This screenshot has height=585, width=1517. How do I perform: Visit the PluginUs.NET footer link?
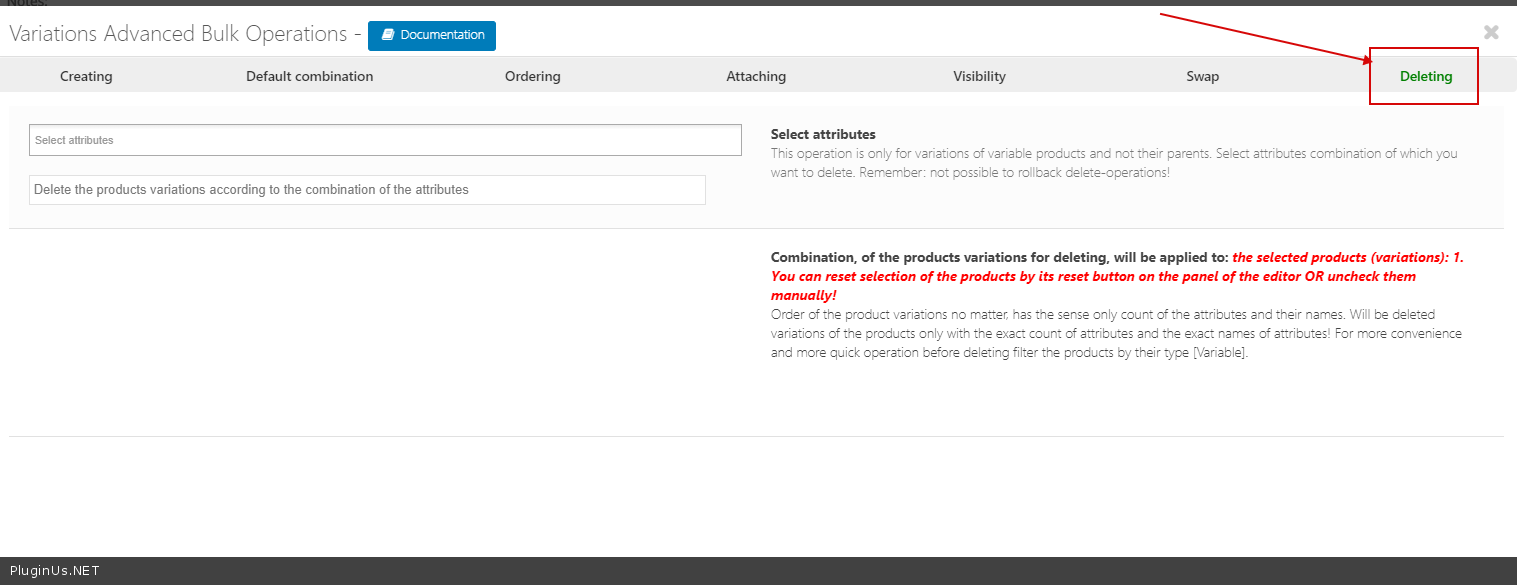coord(54,571)
